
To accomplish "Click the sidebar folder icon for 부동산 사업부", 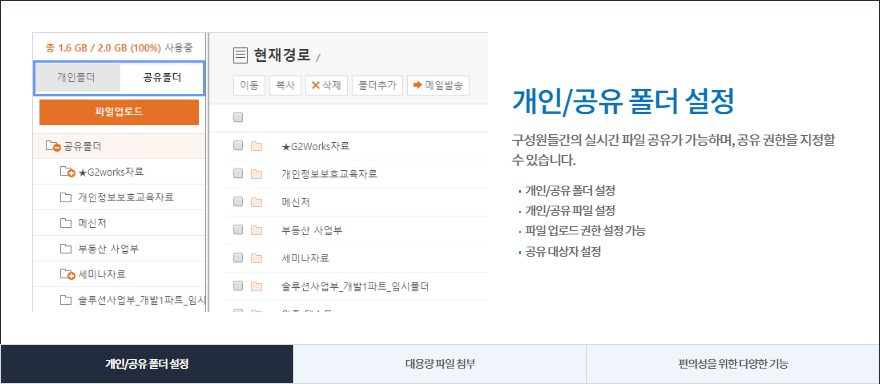I will pos(66,249).
